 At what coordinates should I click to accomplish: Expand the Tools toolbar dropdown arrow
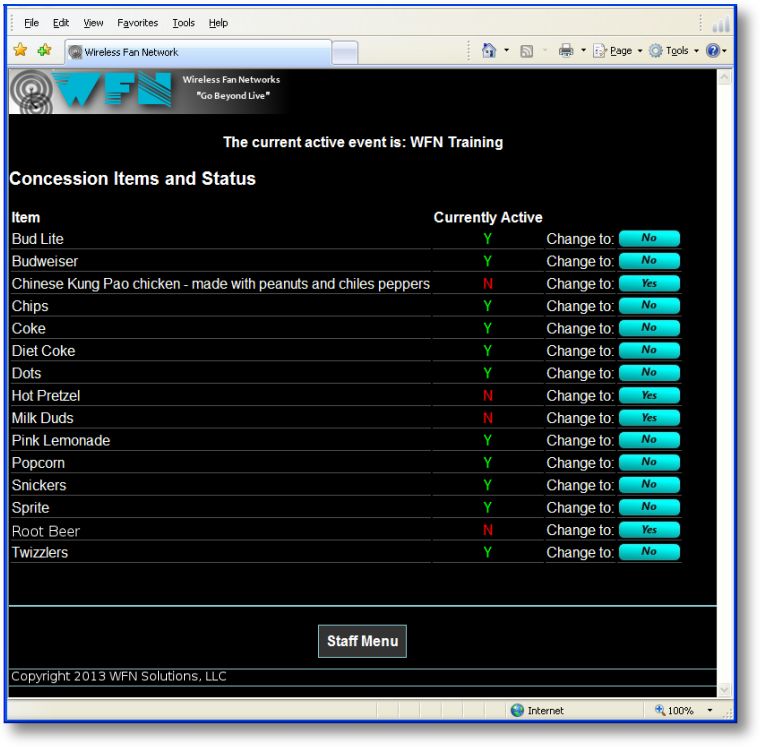[x=696, y=50]
